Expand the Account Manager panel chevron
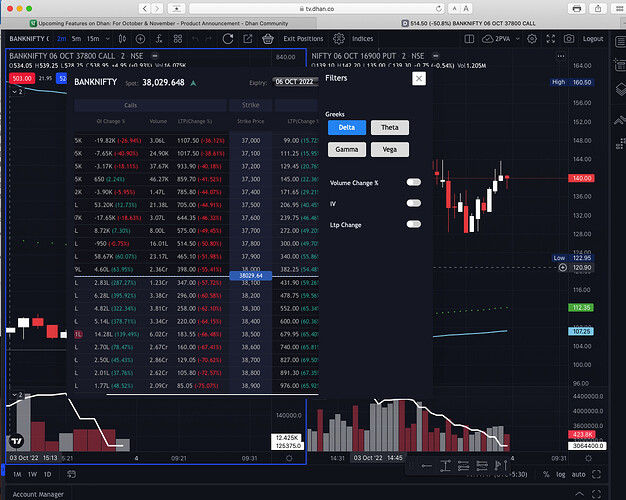 click(579, 494)
